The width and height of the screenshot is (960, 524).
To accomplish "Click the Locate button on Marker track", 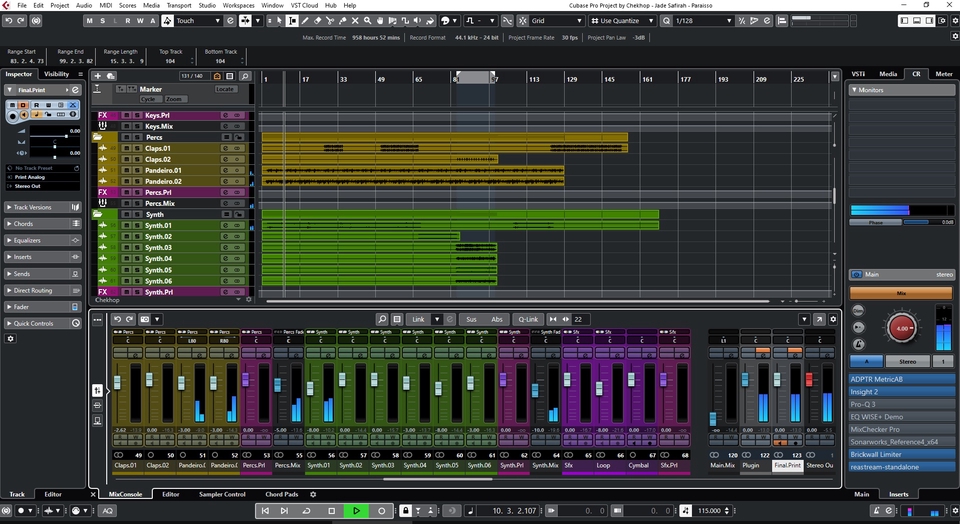I will pos(225,89).
